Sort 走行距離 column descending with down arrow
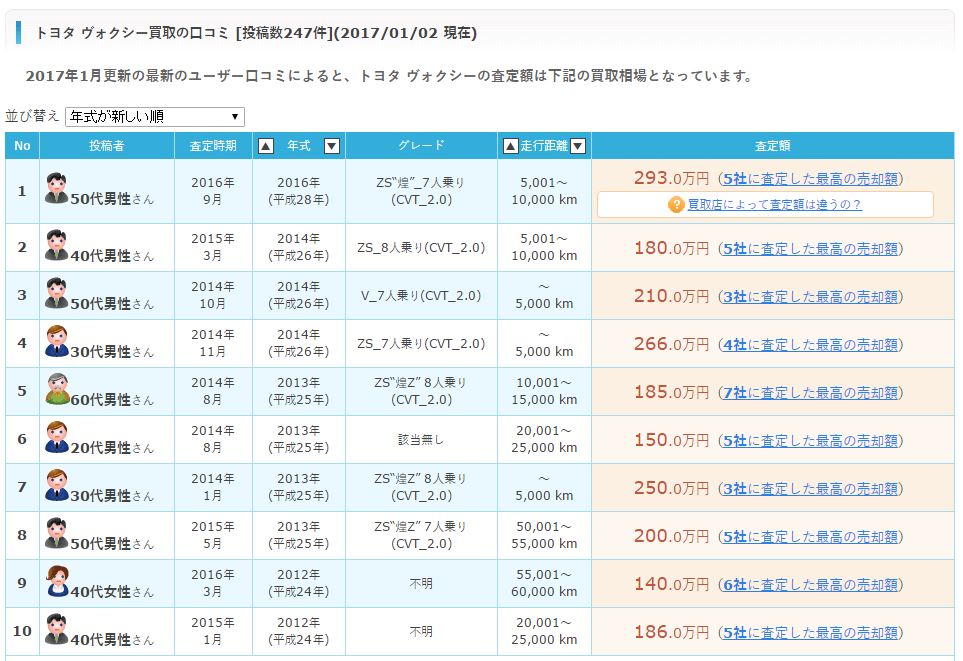The width and height of the screenshot is (963, 661). click(578, 146)
